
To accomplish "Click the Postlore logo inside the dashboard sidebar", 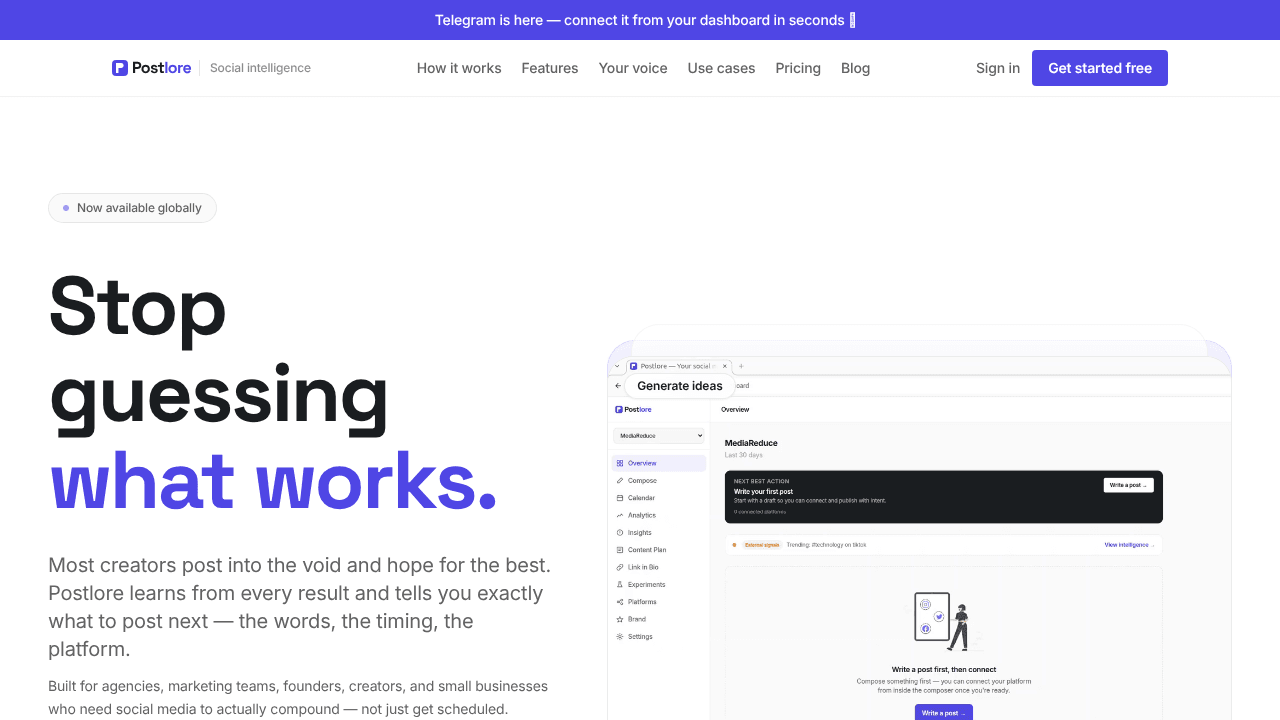I will tap(634, 409).
